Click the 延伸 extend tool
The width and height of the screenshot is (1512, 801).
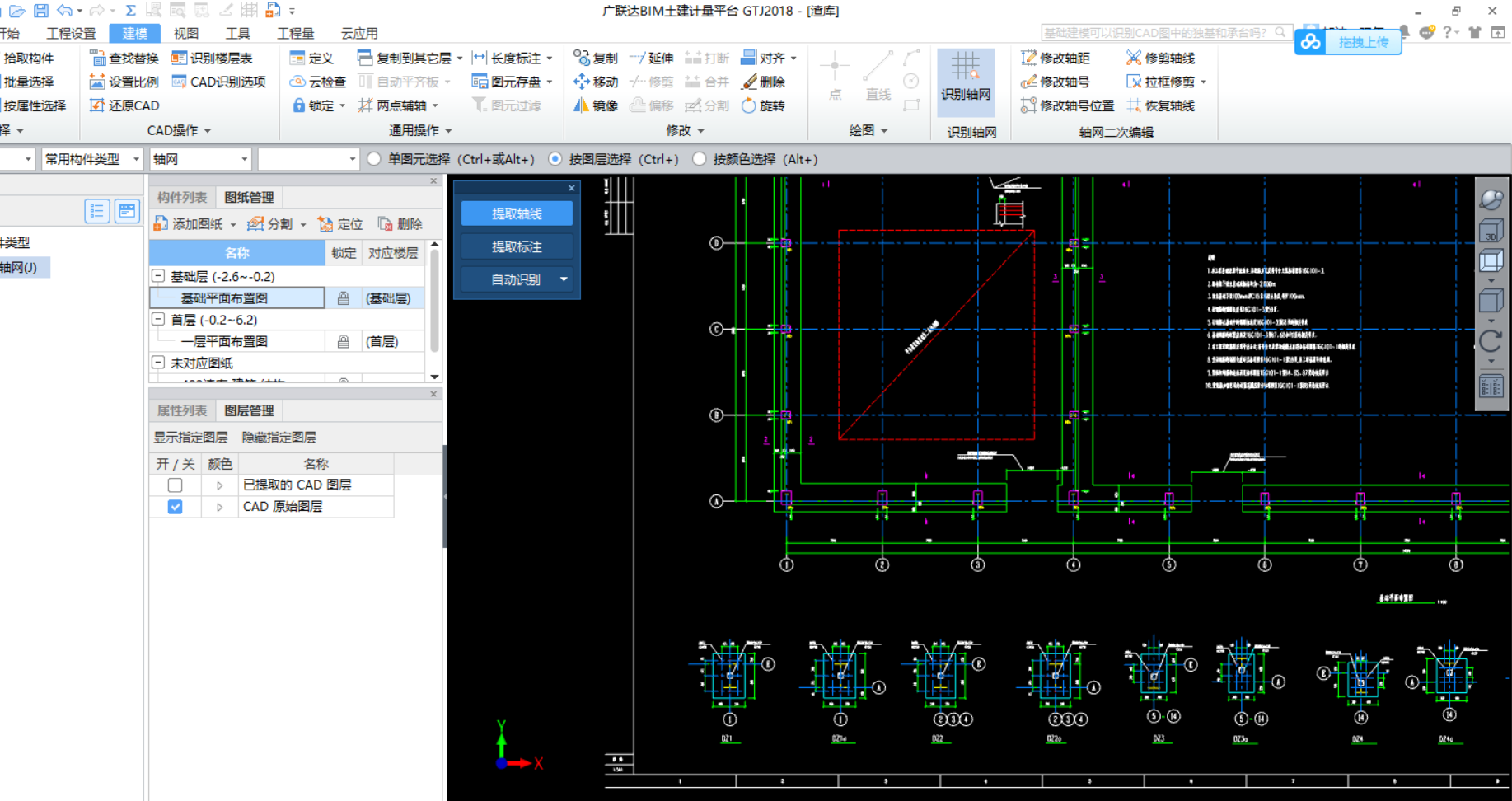coord(652,58)
